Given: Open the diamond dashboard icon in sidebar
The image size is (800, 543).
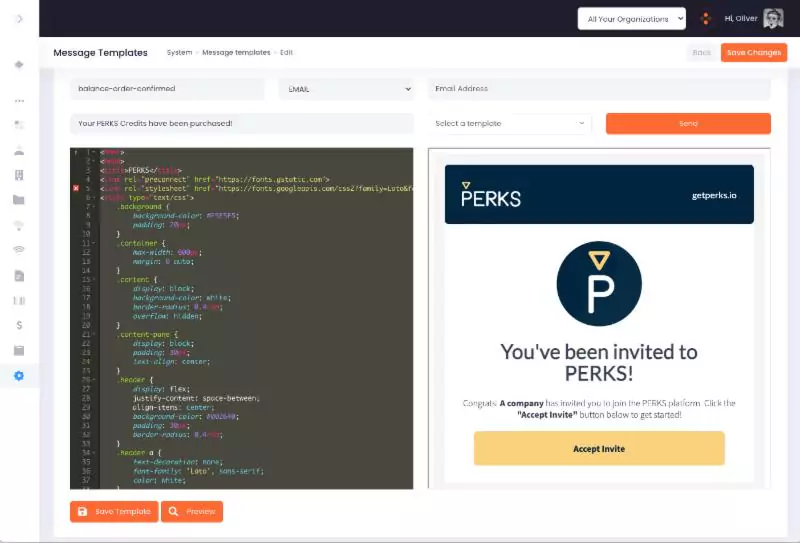Looking at the screenshot, I should click(x=19, y=64).
